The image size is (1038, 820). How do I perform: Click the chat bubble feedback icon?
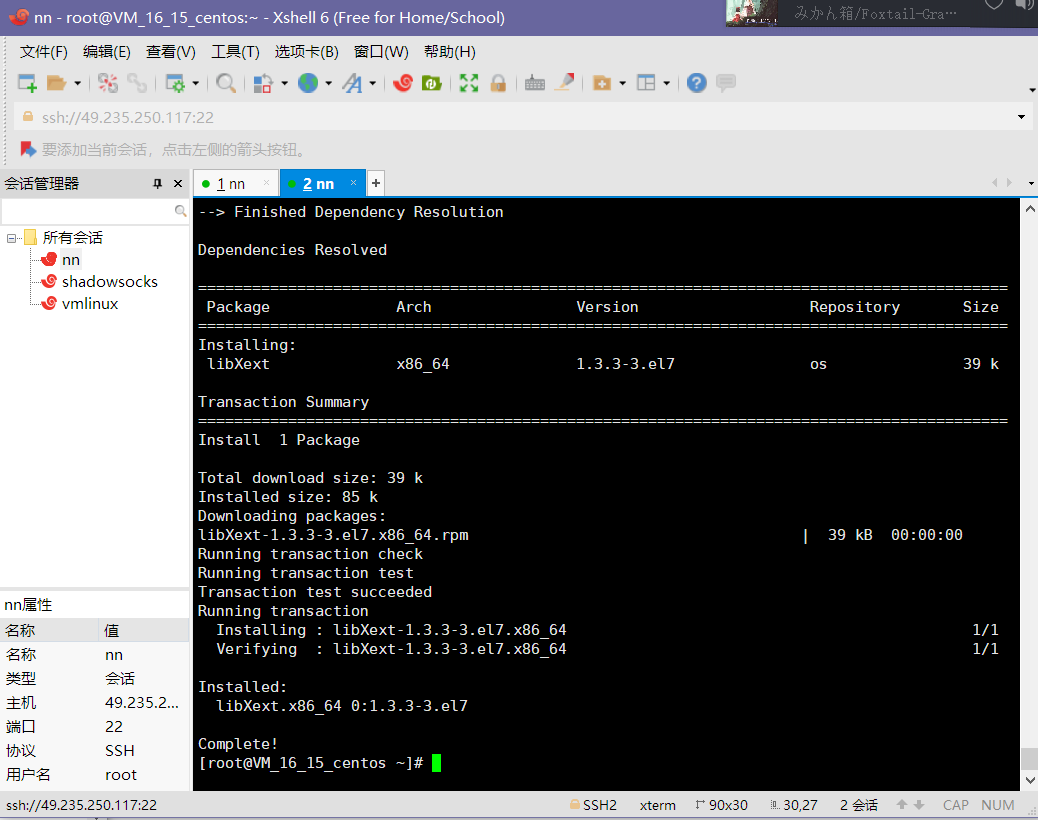pos(726,83)
